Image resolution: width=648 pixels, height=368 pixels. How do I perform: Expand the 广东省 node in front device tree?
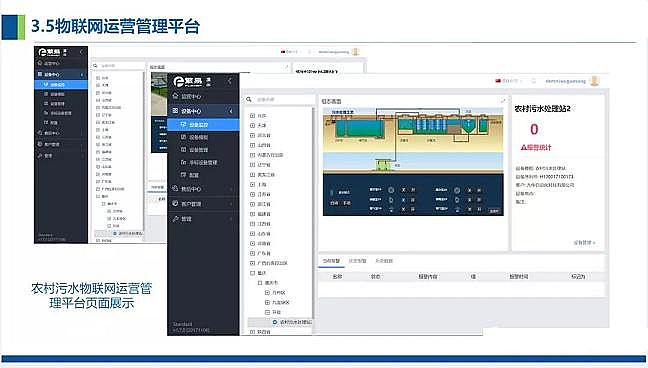[252, 253]
